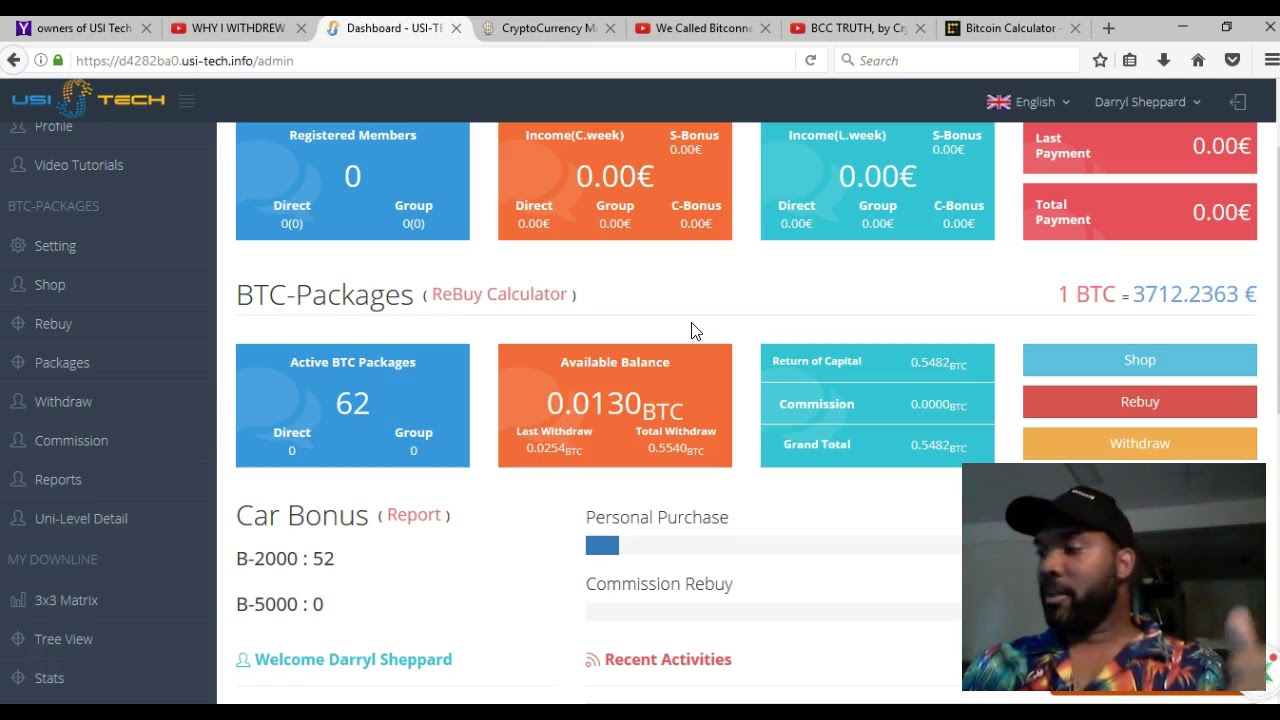Screen dimensions: 1280x720
Task: Open the bookmarks list icon next to the star
Action: click(1130, 61)
